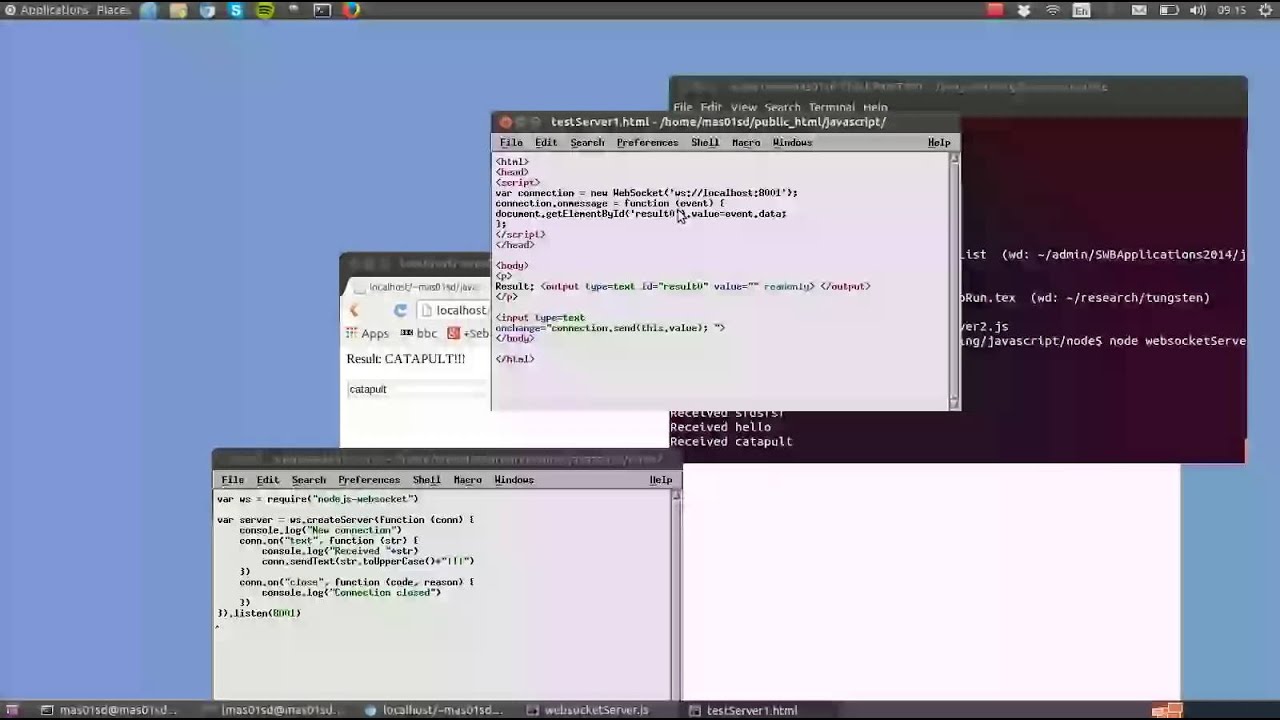Reload the localhost page in browser
The image size is (1280, 720).
click(400, 310)
